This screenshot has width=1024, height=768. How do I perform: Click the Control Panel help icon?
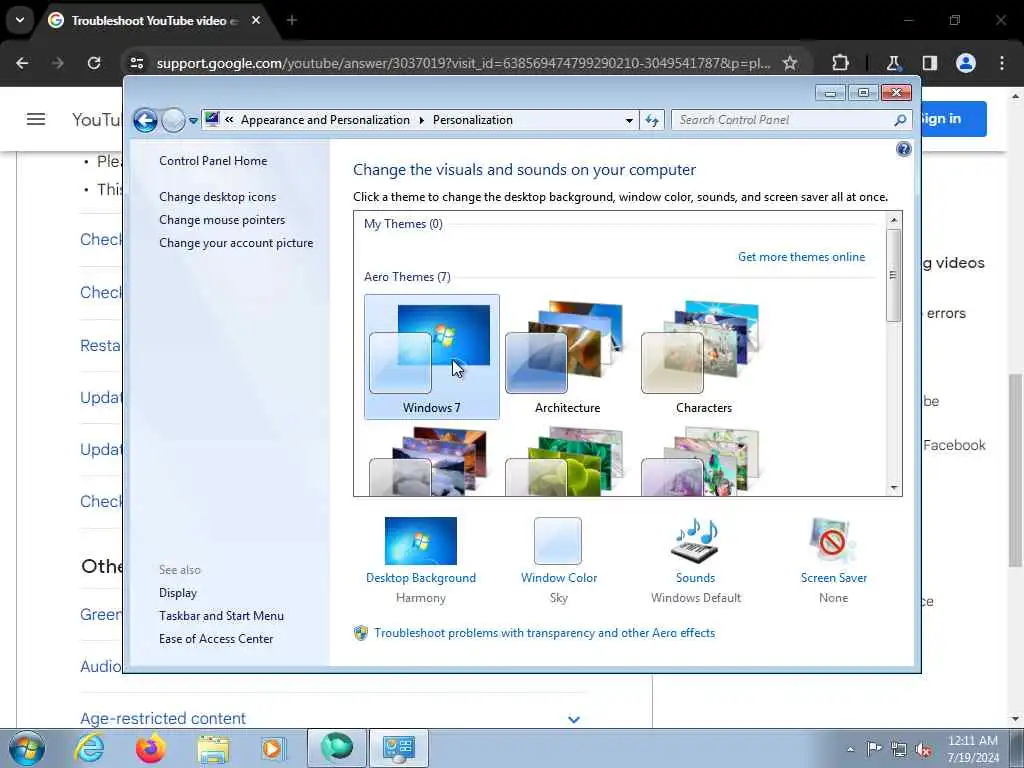(903, 150)
